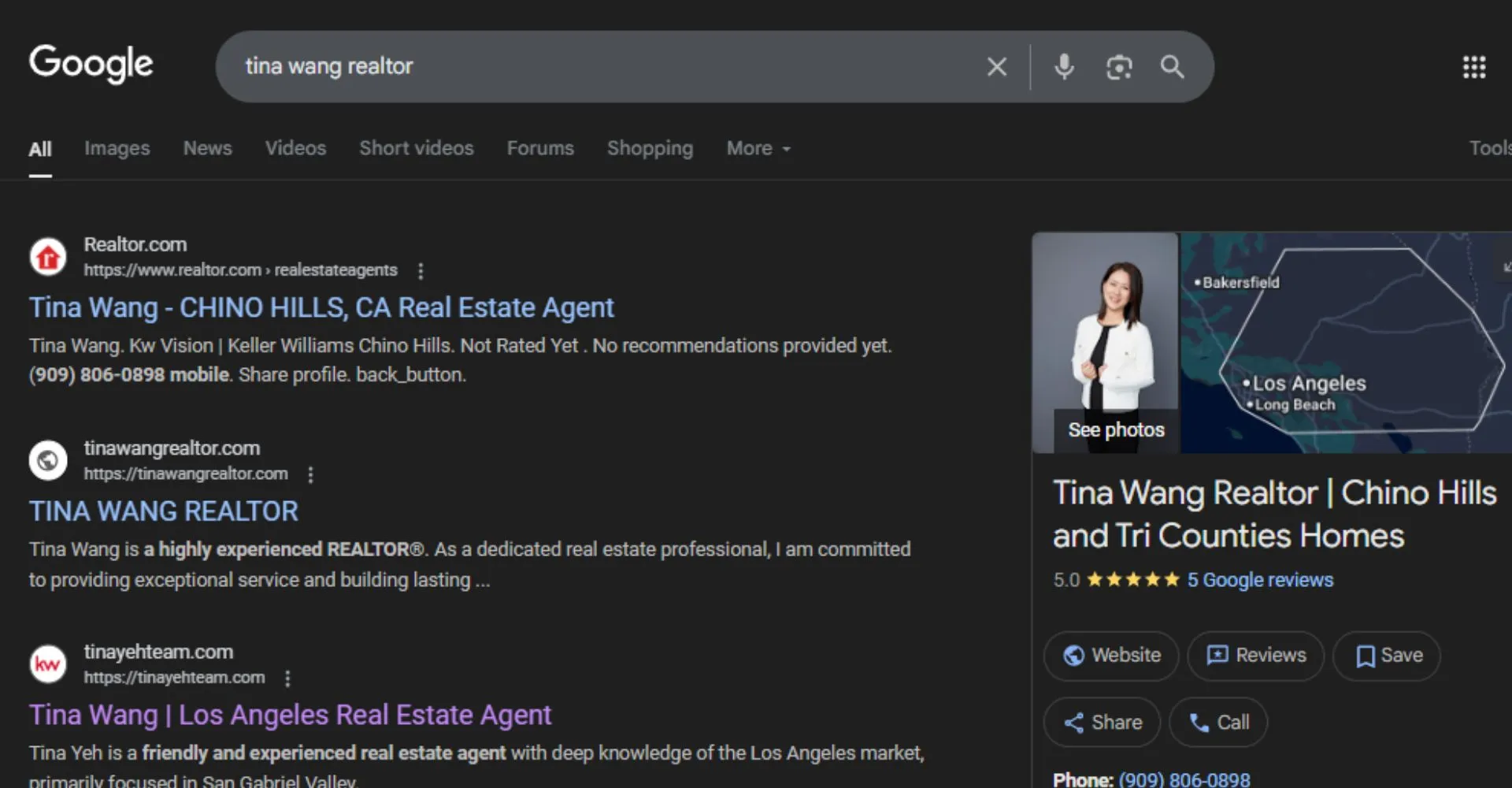Open Google Lens image search icon
Screen dimensions: 1512x788
coord(1118,67)
